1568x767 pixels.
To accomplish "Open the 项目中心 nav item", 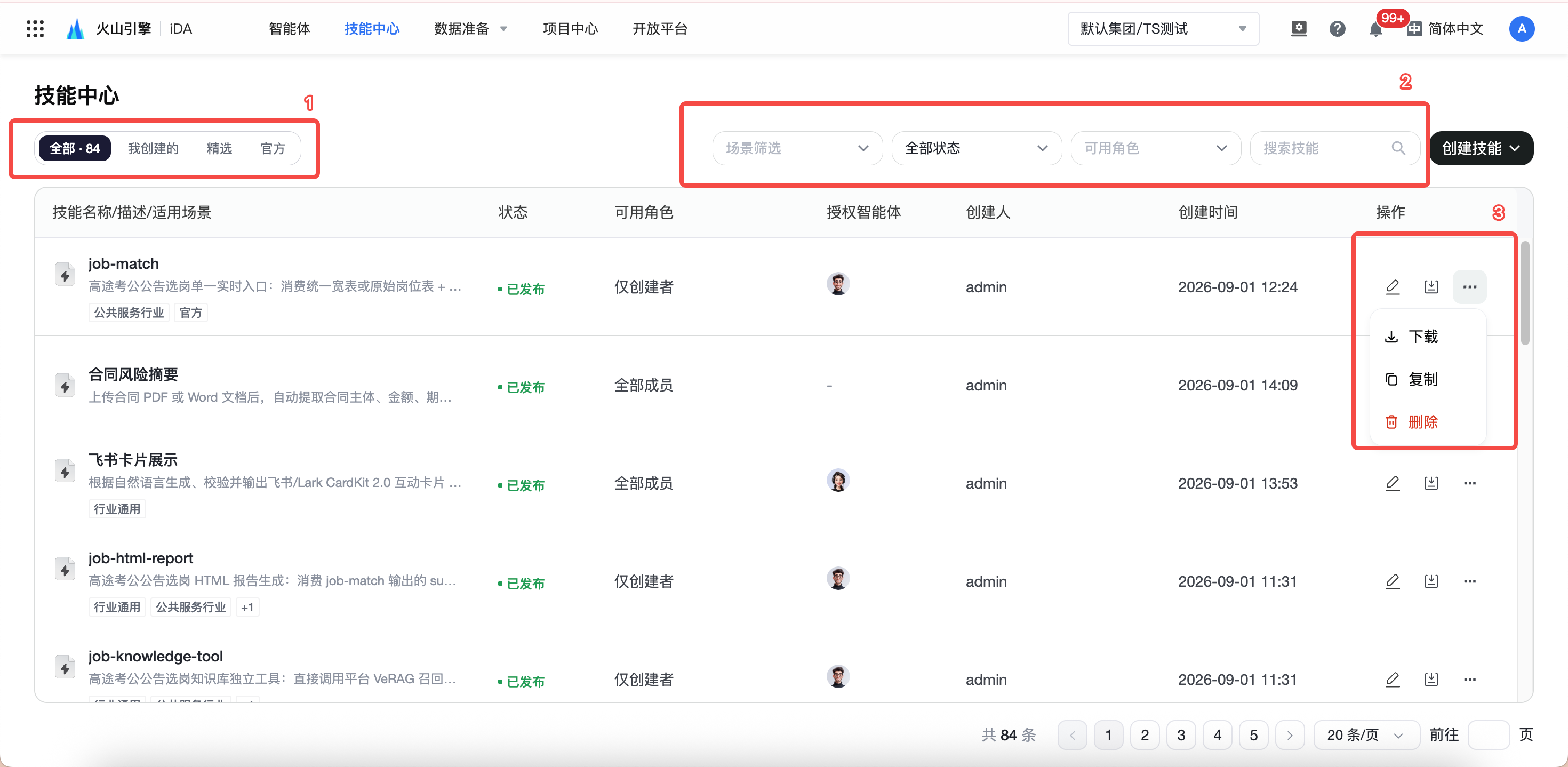I will (570, 29).
